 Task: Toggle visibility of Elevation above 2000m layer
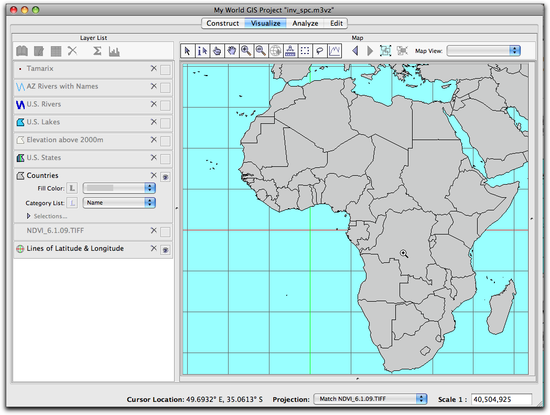pos(165,141)
